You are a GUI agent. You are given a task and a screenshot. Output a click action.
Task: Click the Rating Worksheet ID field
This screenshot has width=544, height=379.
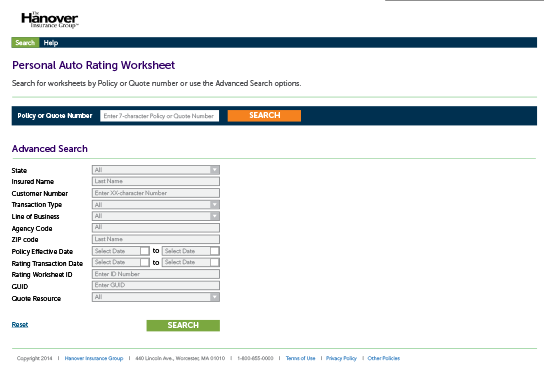pos(156,274)
